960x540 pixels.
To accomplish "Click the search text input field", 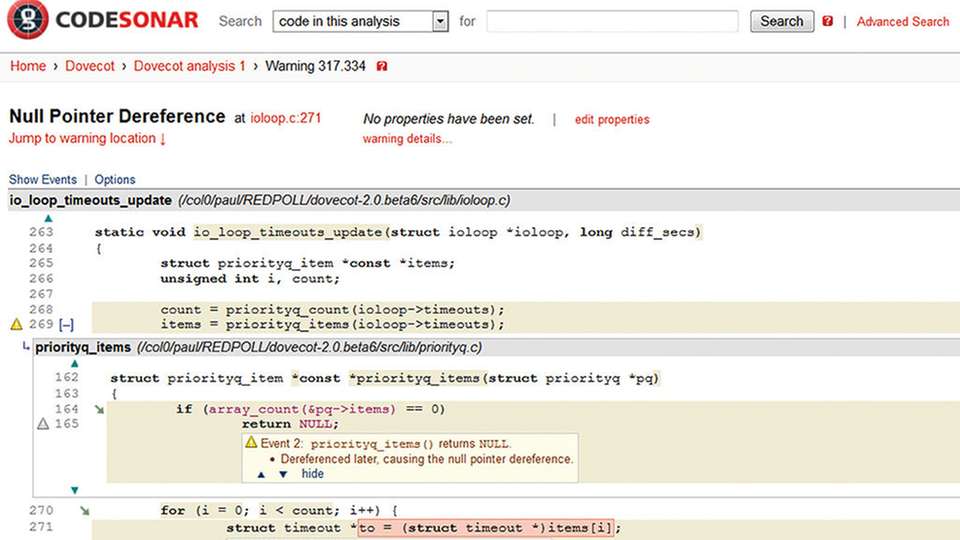I will coord(612,21).
